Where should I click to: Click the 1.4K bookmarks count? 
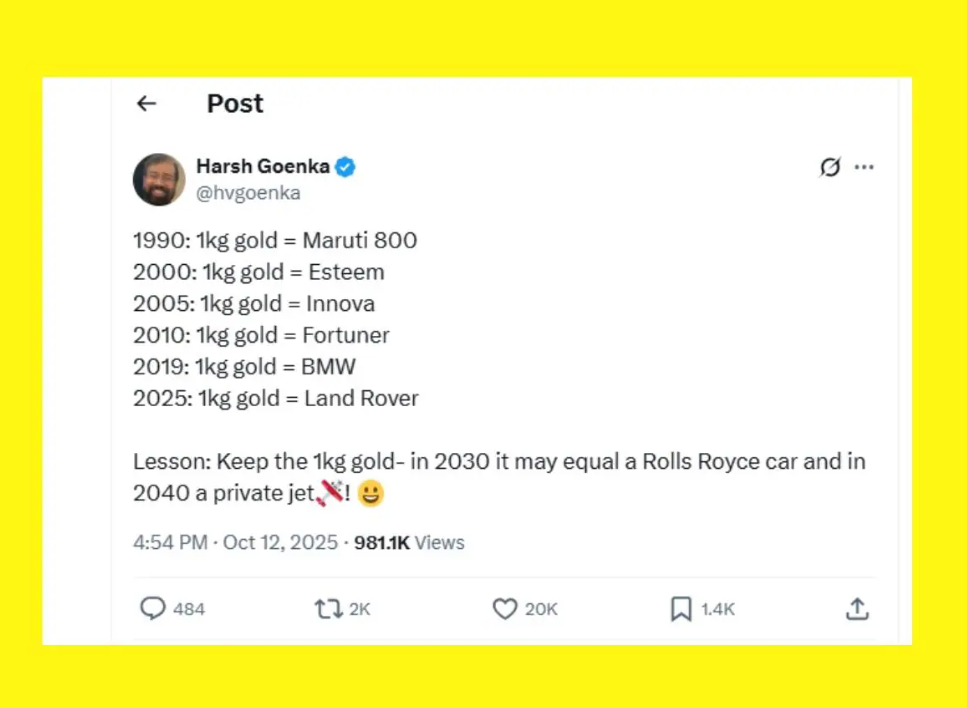[x=718, y=609]
